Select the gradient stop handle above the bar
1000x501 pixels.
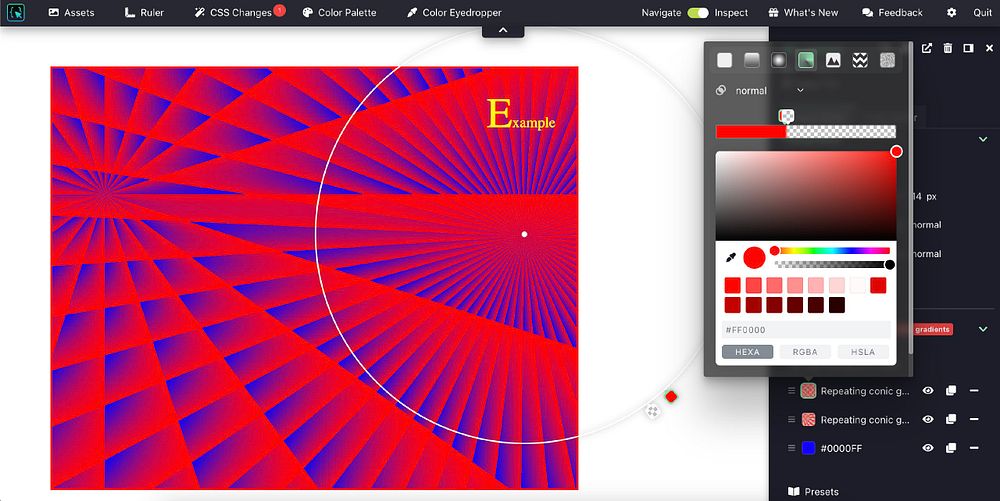tap(786, 116)
